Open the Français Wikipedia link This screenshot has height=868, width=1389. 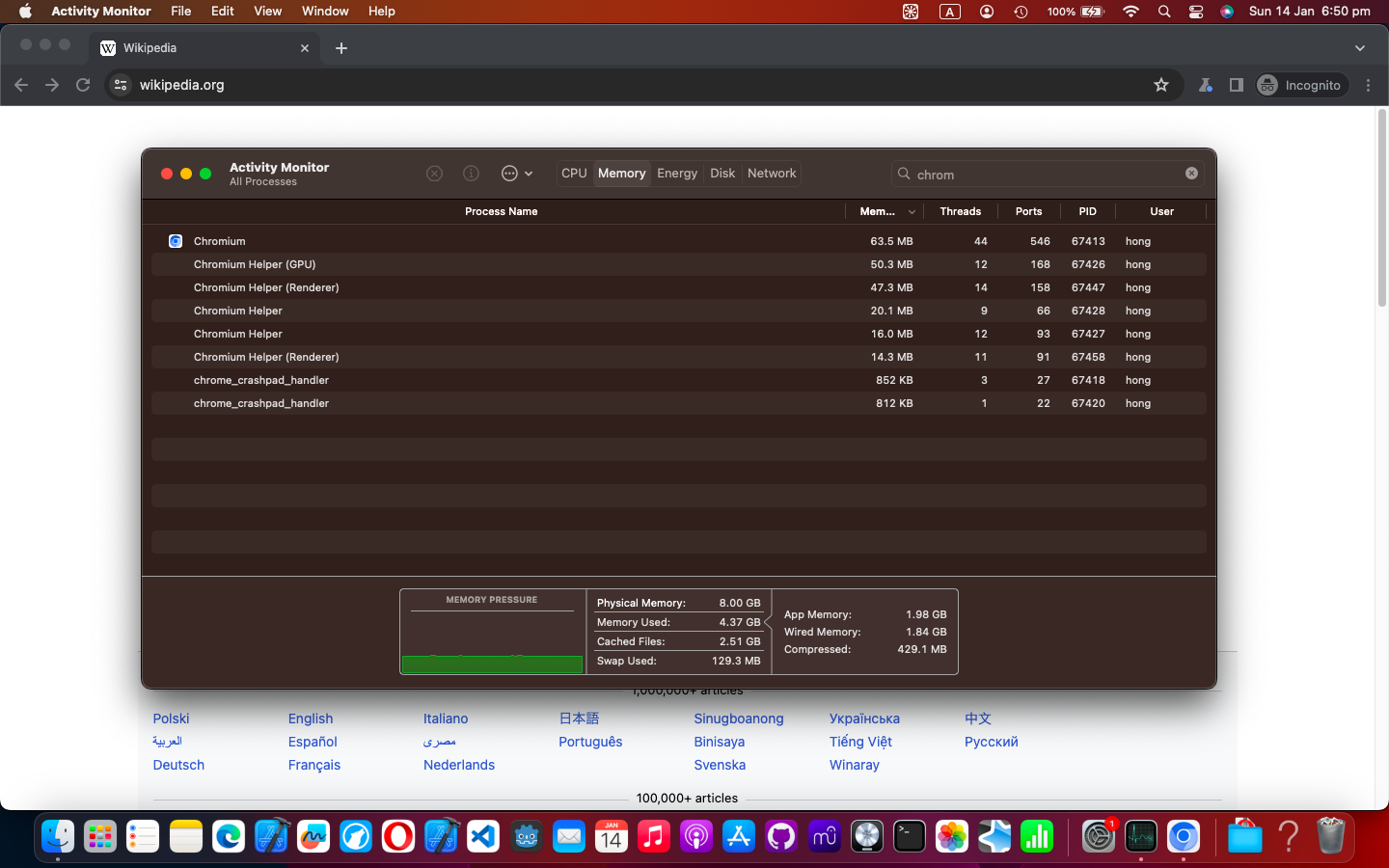(314, 765)
